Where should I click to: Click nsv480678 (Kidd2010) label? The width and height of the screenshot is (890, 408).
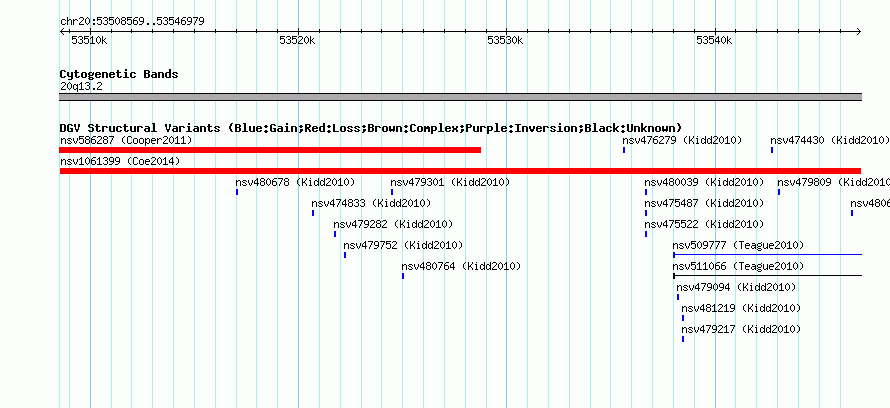click(x=295, y=182)
